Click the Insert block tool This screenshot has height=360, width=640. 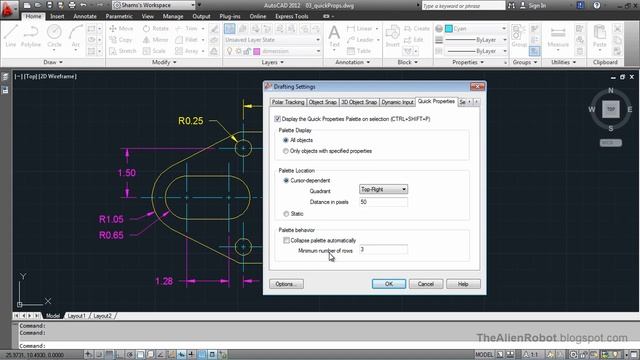[392, 36]
